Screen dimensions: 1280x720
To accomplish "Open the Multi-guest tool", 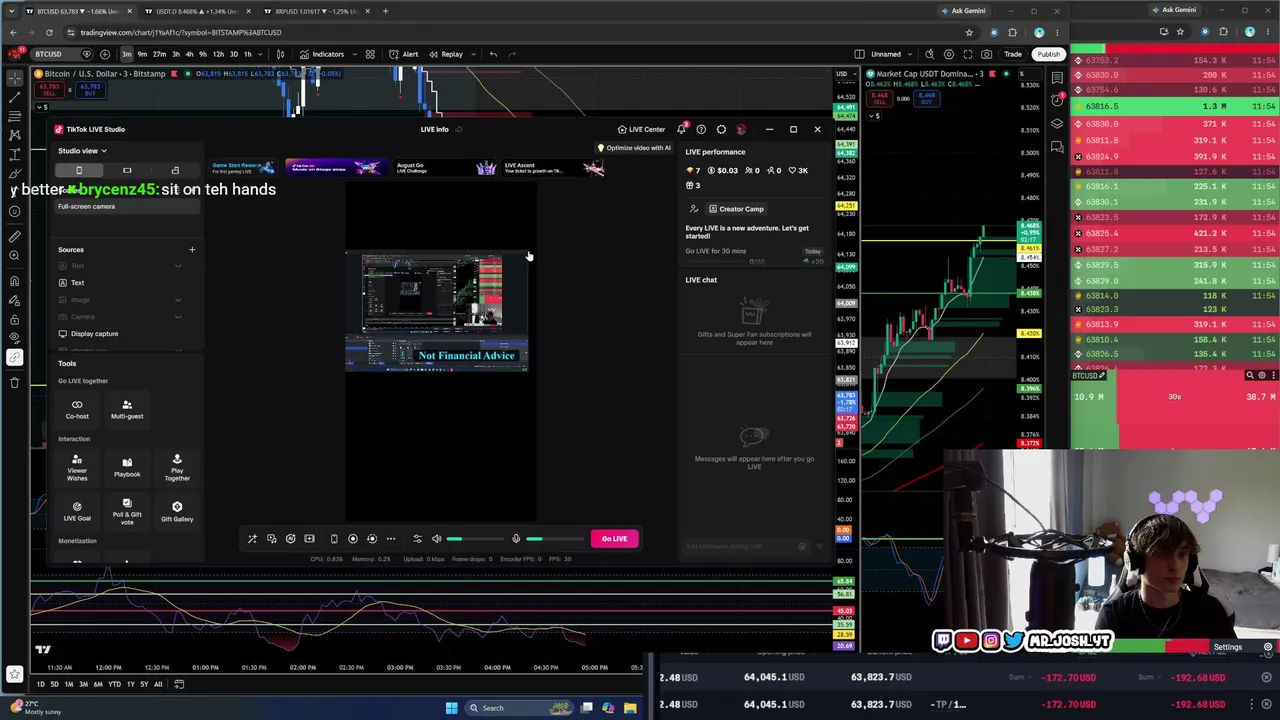I will coord(127,409).
